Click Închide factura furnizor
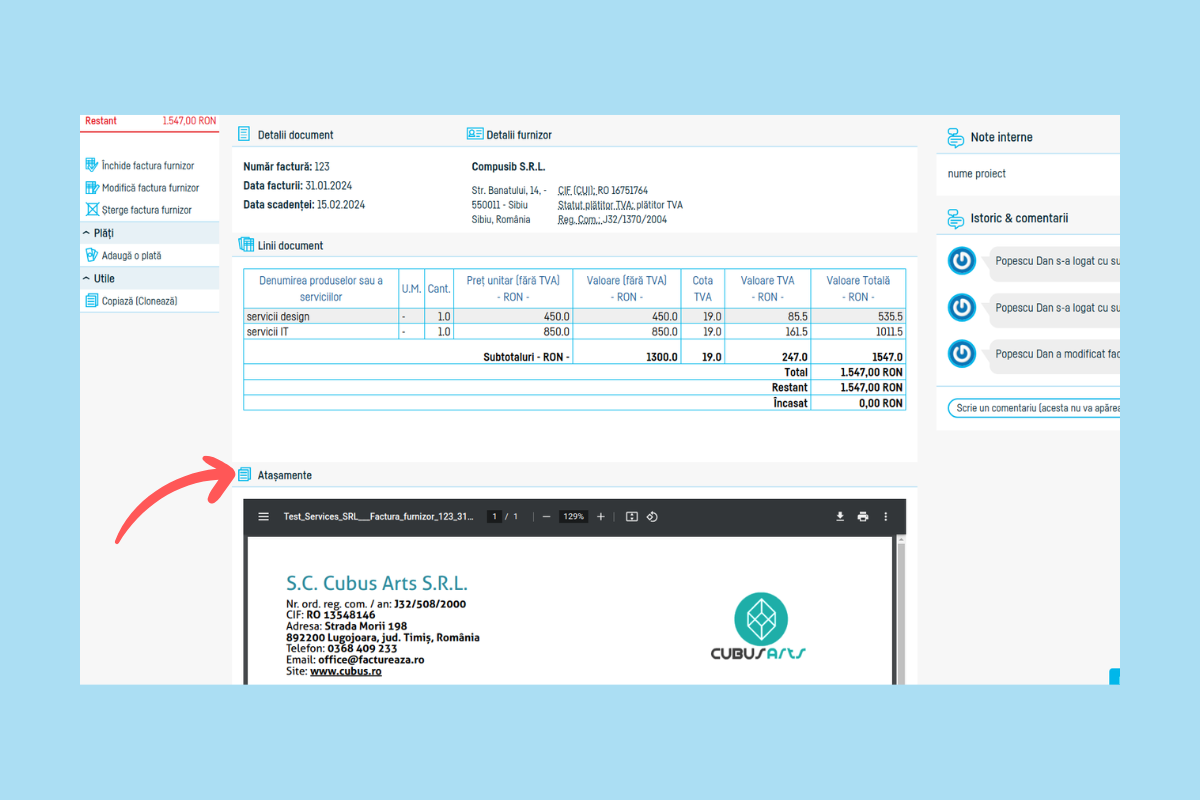The image size is (1200, 800). pyautogui.click(x=147, y=166)
